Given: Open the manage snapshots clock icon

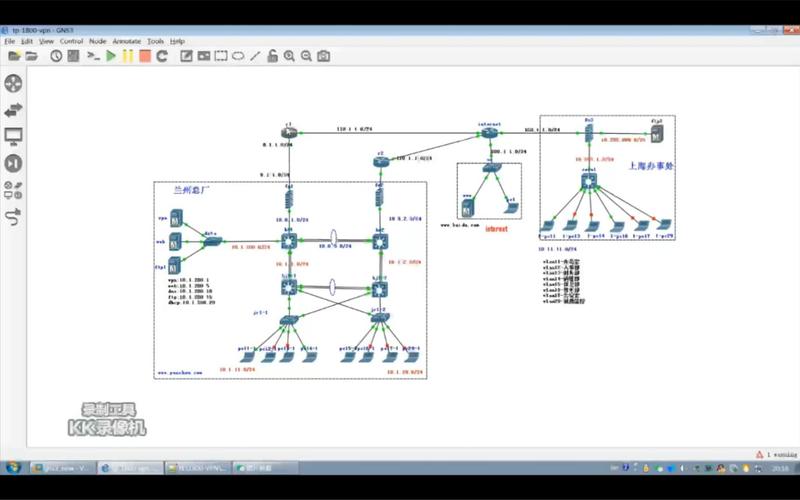Looking at the screenshot, I should (x=56, y=56).
